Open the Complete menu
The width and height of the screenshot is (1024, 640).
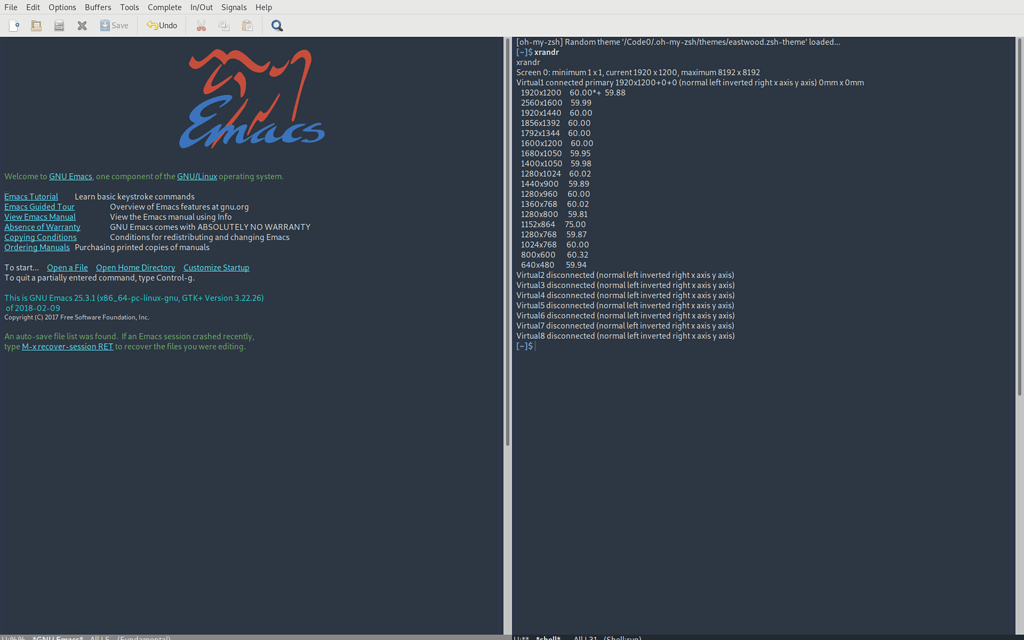pyautogui.click(x=164, y=7)
